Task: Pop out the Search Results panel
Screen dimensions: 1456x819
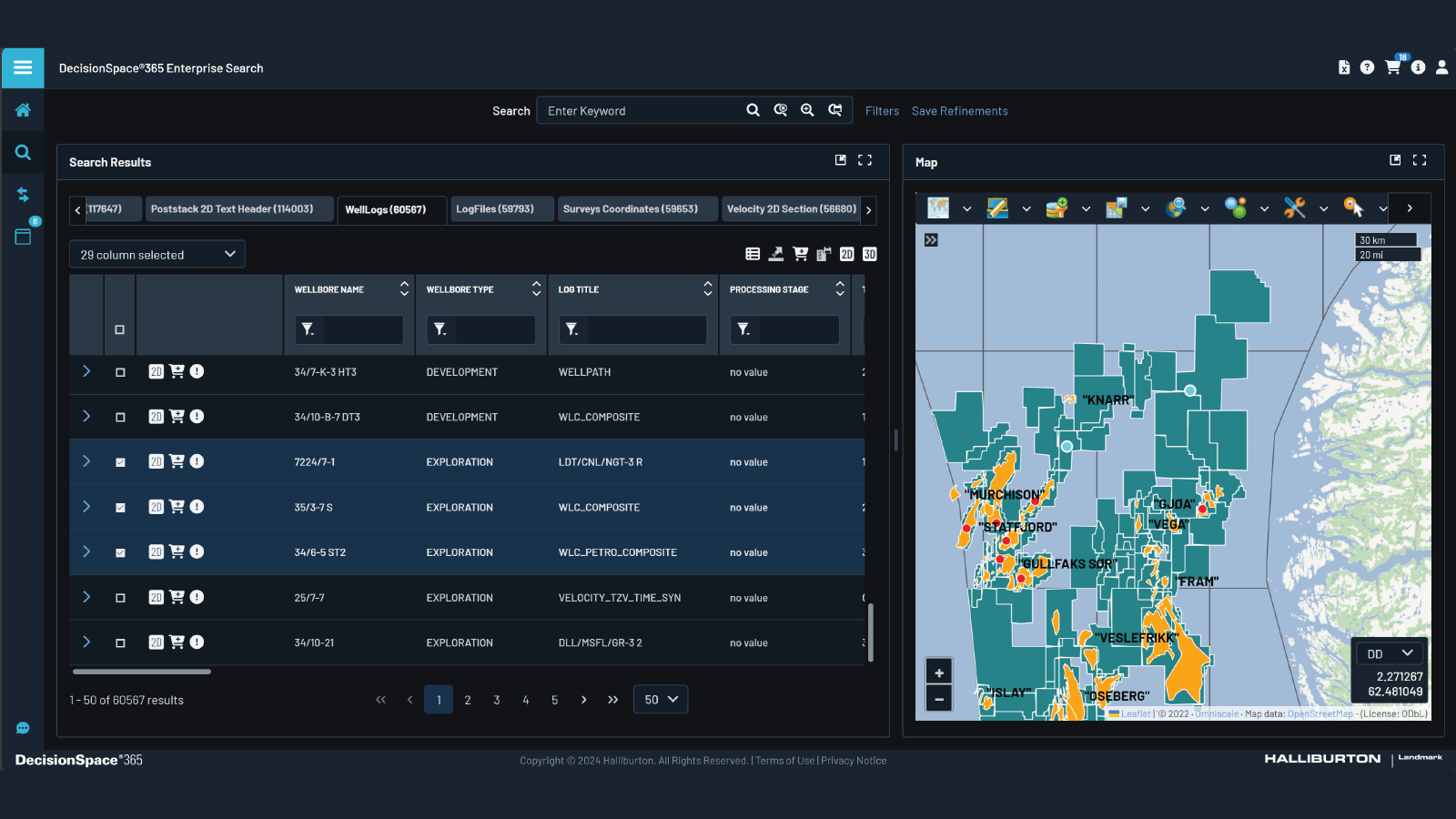Action: click(x=841, y=160)
